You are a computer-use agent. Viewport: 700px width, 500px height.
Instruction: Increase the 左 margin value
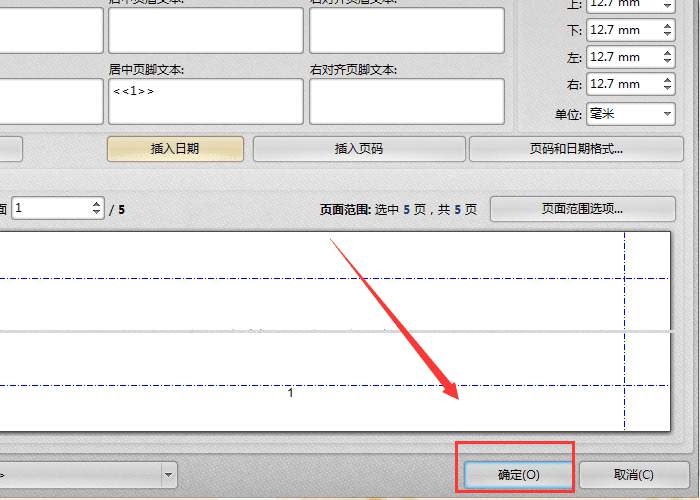667,53
